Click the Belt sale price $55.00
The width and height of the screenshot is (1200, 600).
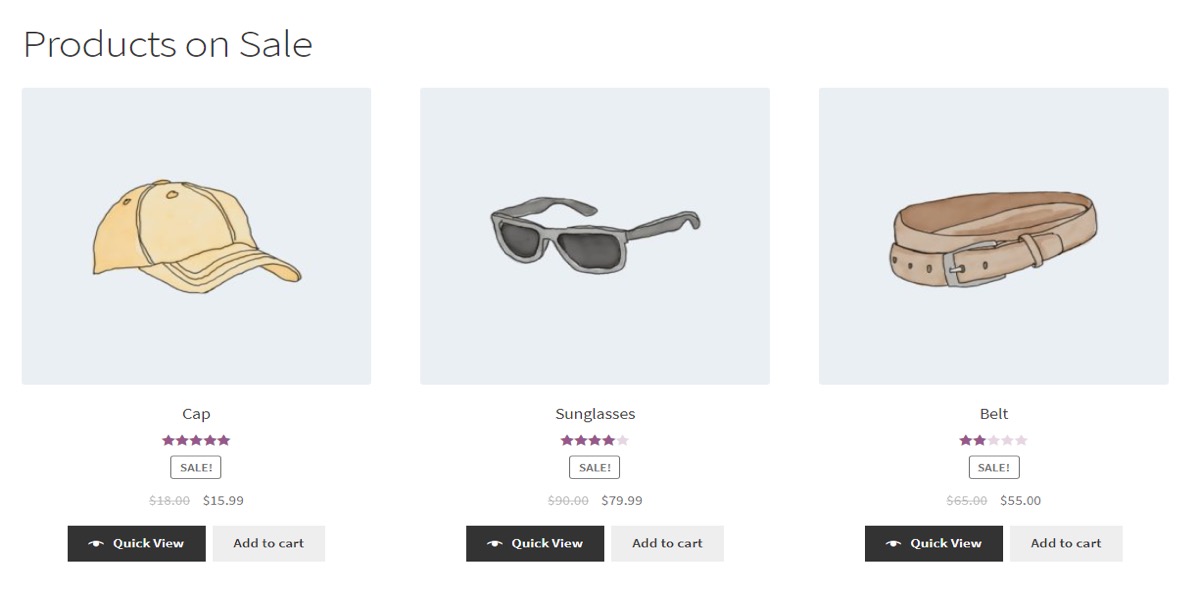coord(1020,501)
